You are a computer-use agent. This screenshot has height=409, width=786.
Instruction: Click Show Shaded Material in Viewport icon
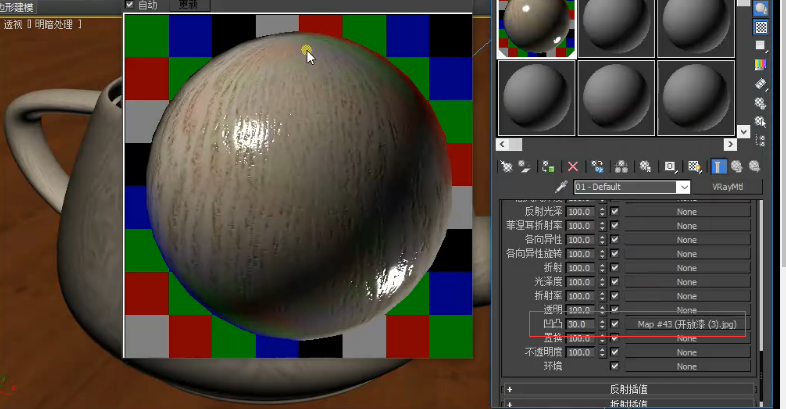click(x=694, y=166)
